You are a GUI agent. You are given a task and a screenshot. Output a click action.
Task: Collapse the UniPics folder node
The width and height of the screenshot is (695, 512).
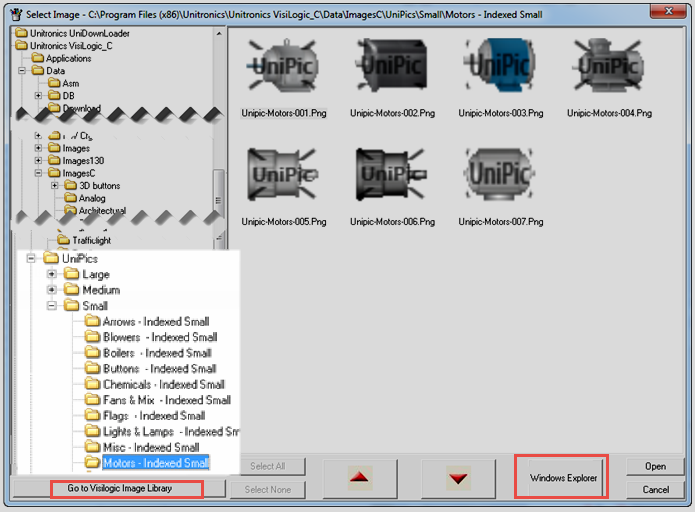click(x=31, y=258)
